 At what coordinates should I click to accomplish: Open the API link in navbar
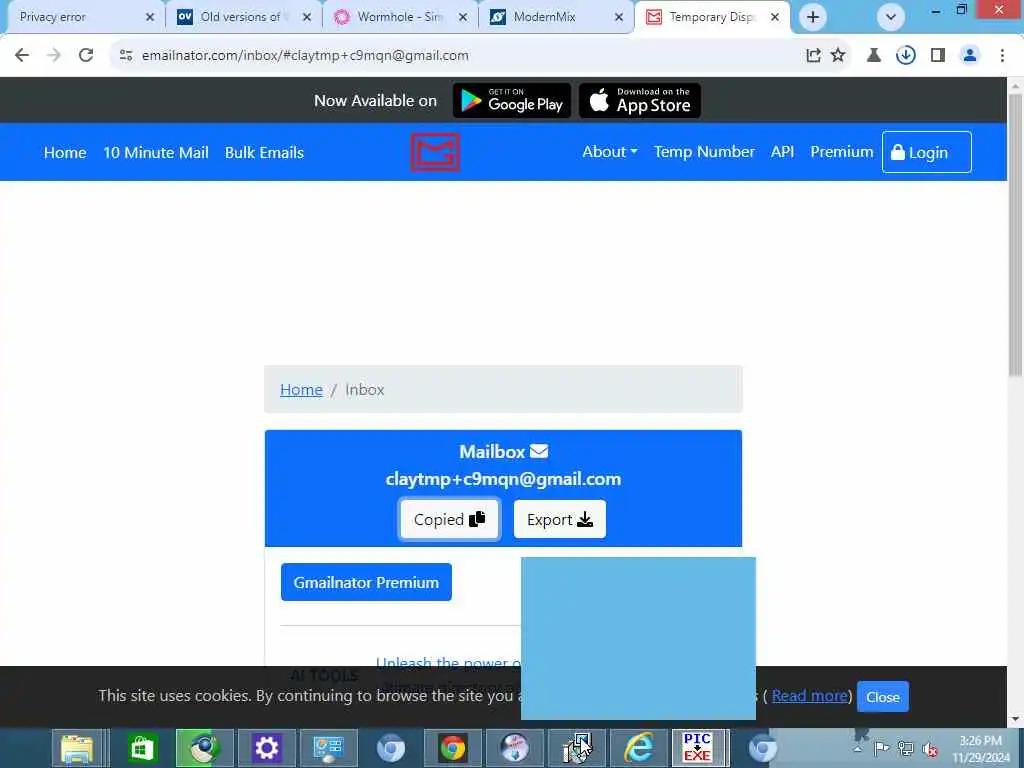point(782,152)
